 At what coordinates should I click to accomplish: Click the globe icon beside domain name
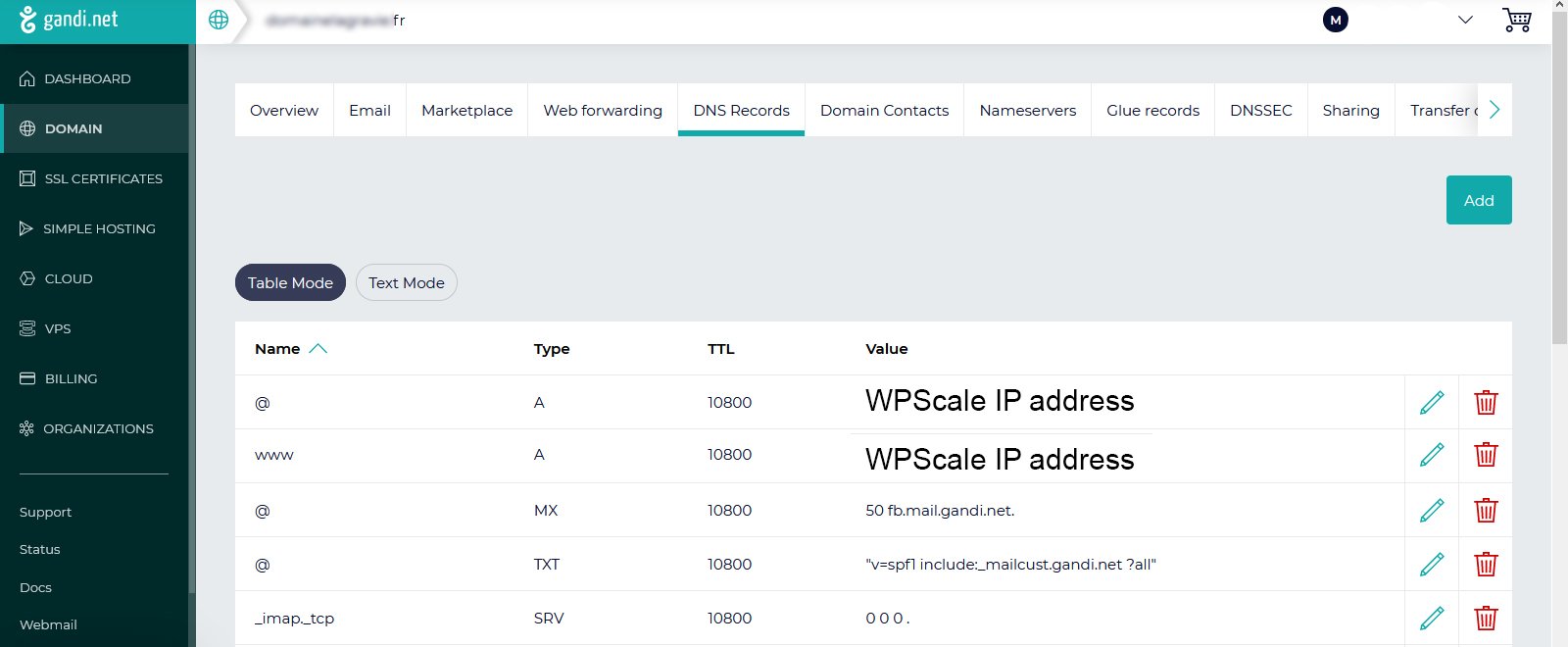pos(219,21)
